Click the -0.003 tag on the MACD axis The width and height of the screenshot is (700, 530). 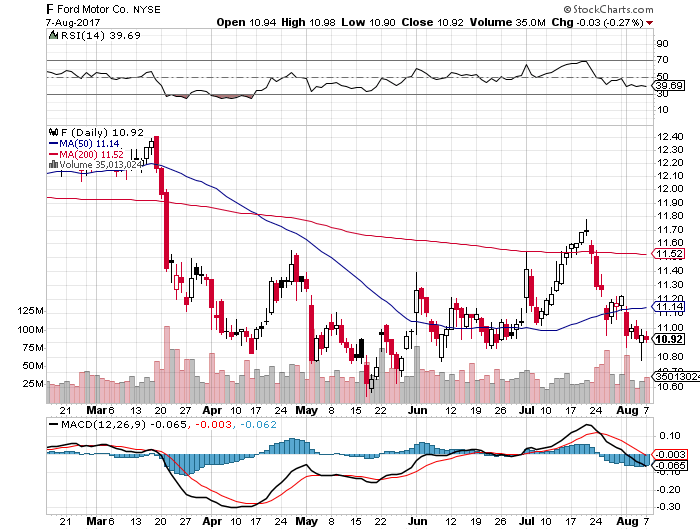671,455
